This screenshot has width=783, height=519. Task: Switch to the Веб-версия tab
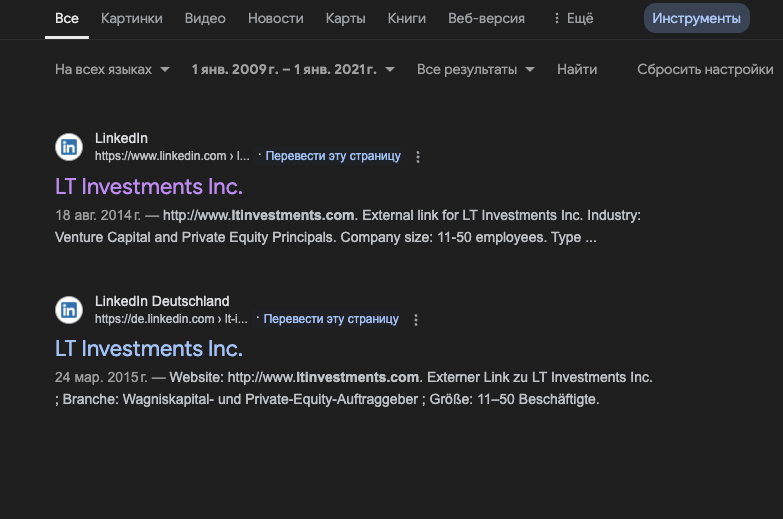click(x=486, y=18)
